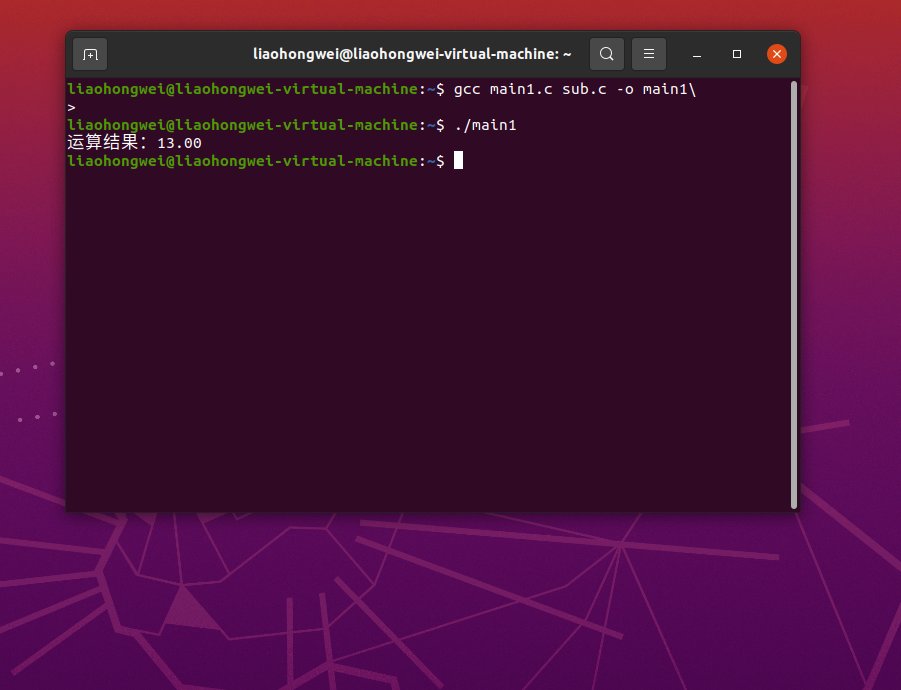Open a new terminal tab
The width and height of the screenshot is (901, 690).
point(90,54)
